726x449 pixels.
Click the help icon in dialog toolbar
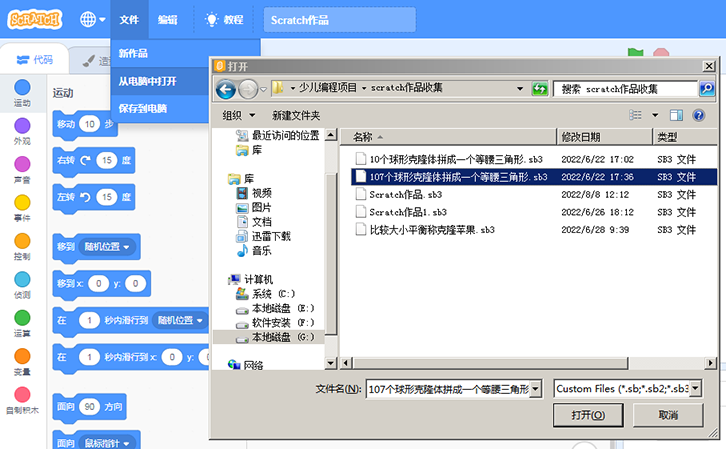[701, 115]
